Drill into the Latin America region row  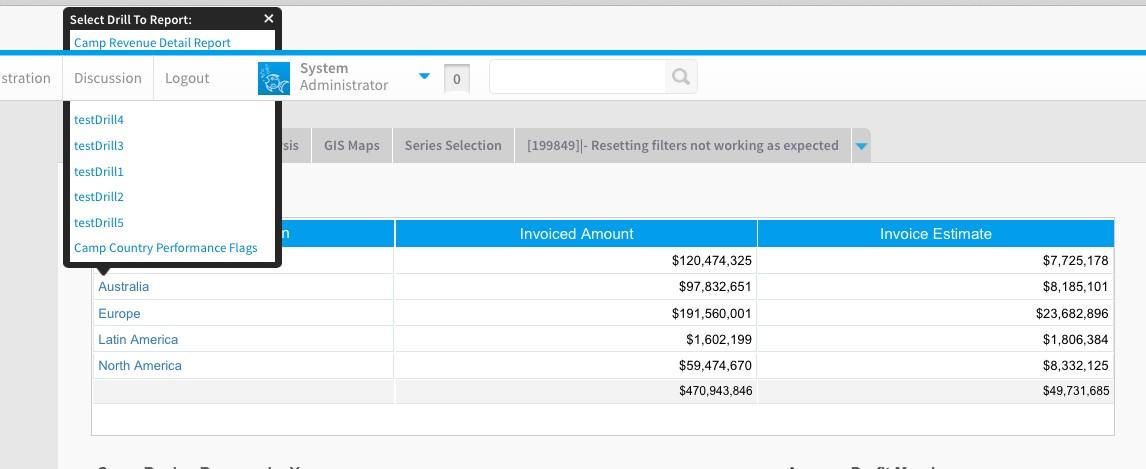(x=138, y=340)
